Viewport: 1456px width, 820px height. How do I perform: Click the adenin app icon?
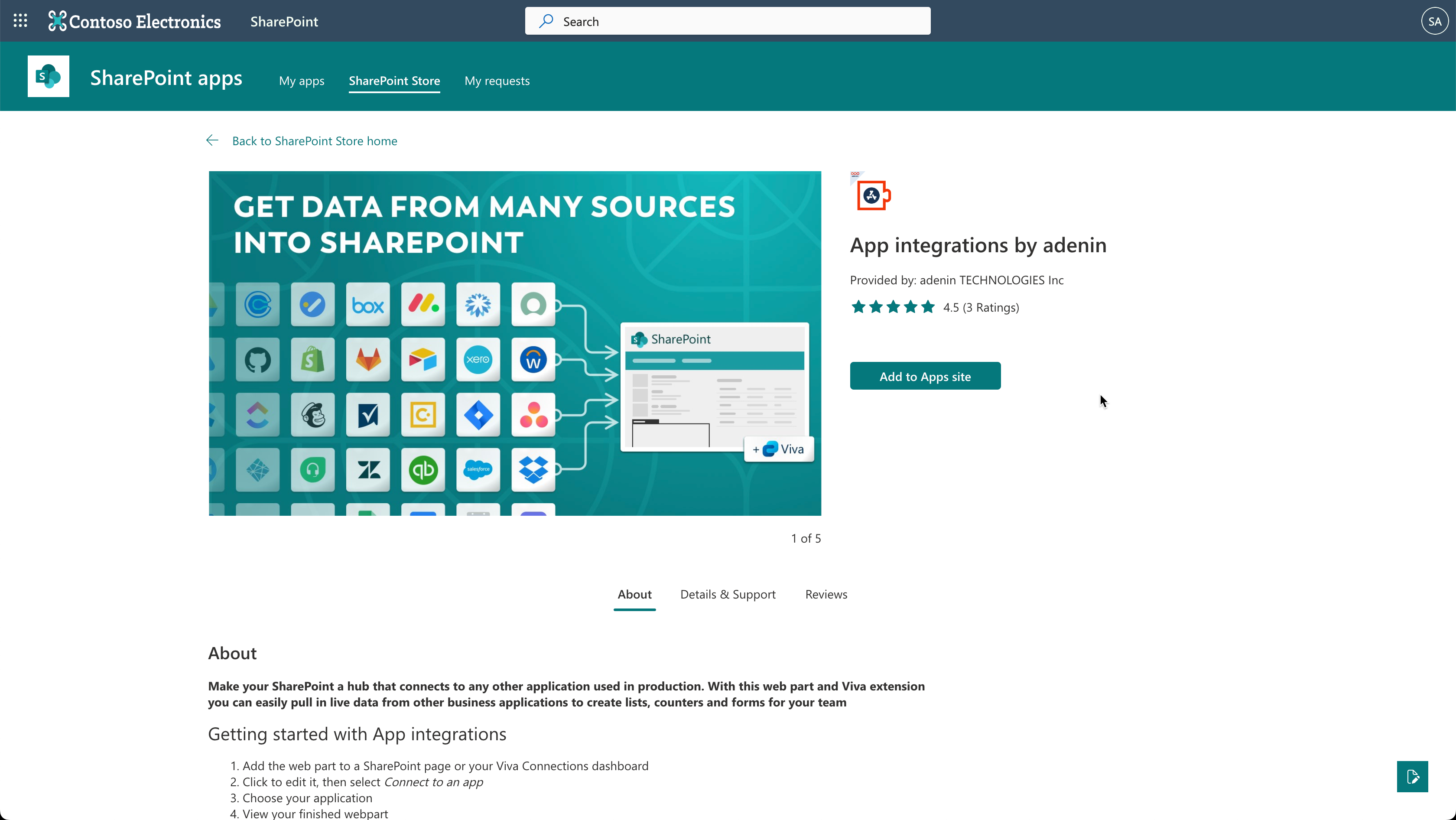click(871, 192)
